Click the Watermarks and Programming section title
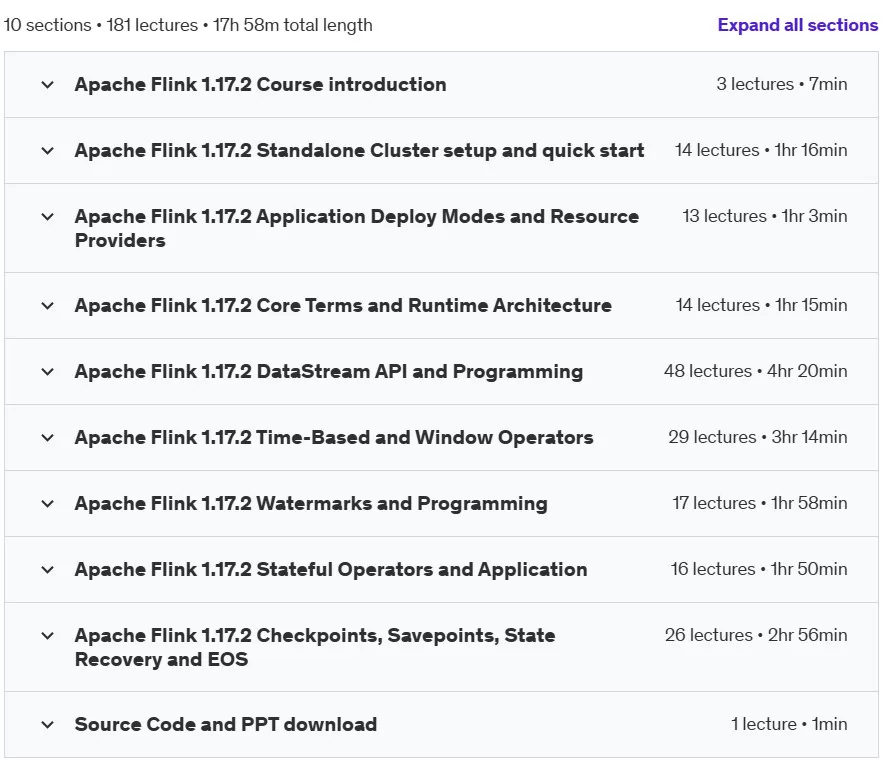883x763 pixels. coord(311,503)
